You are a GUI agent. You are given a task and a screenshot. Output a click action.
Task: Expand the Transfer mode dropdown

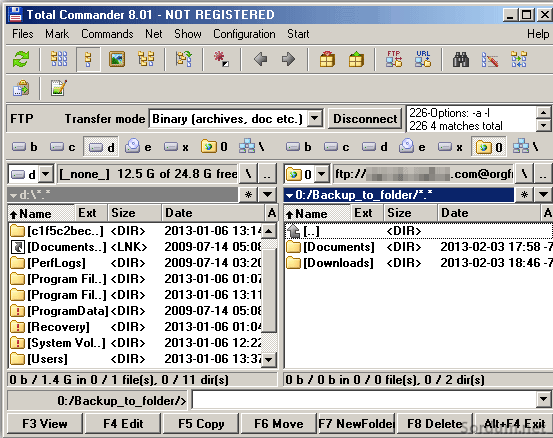[x=315, y=118]
